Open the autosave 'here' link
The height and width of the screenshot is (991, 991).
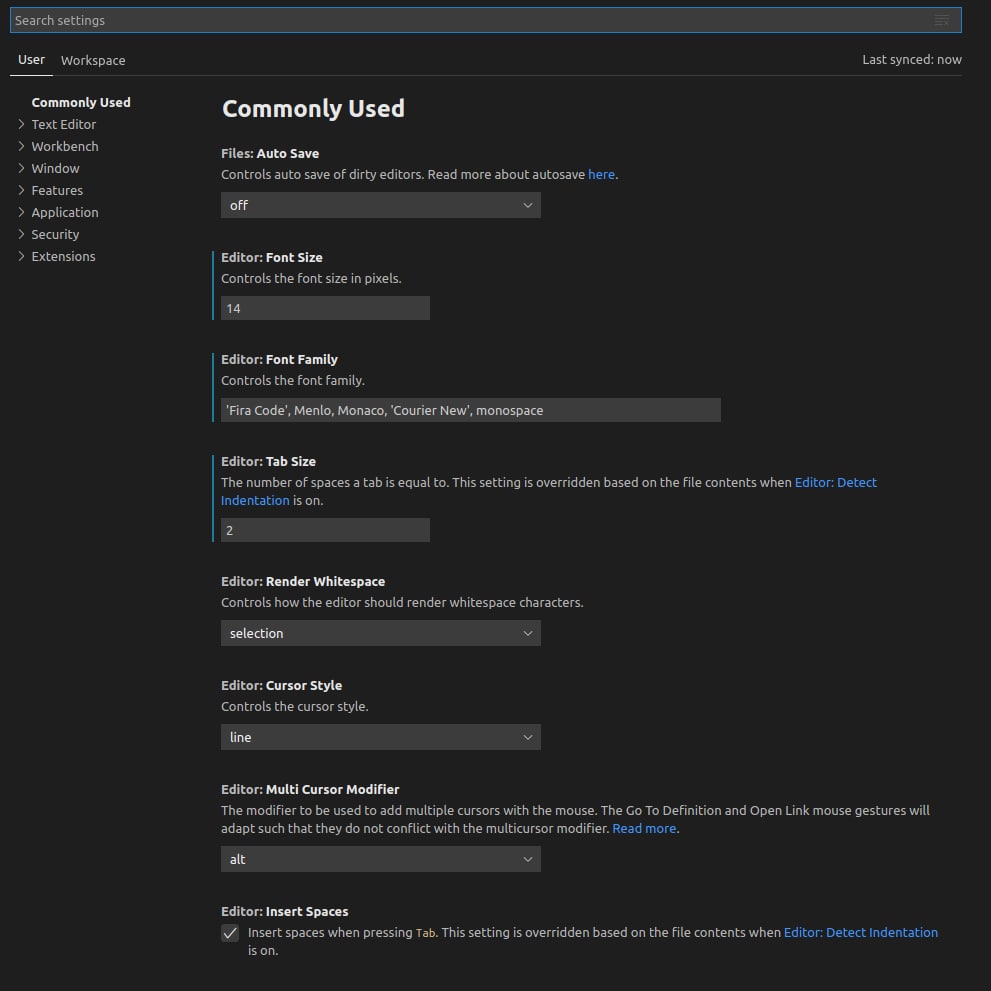[x=601, y=174]
